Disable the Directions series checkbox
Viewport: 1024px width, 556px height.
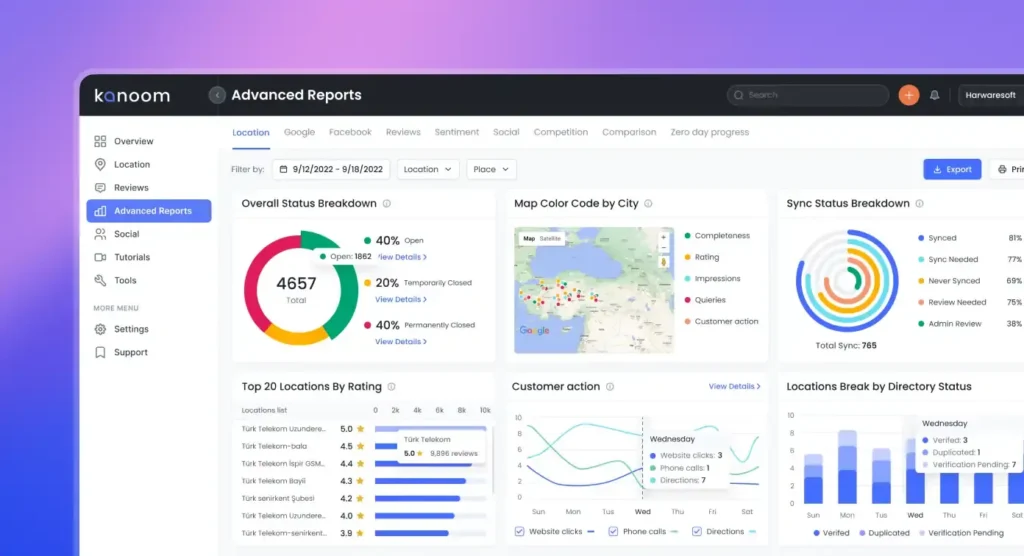point(695,532)
